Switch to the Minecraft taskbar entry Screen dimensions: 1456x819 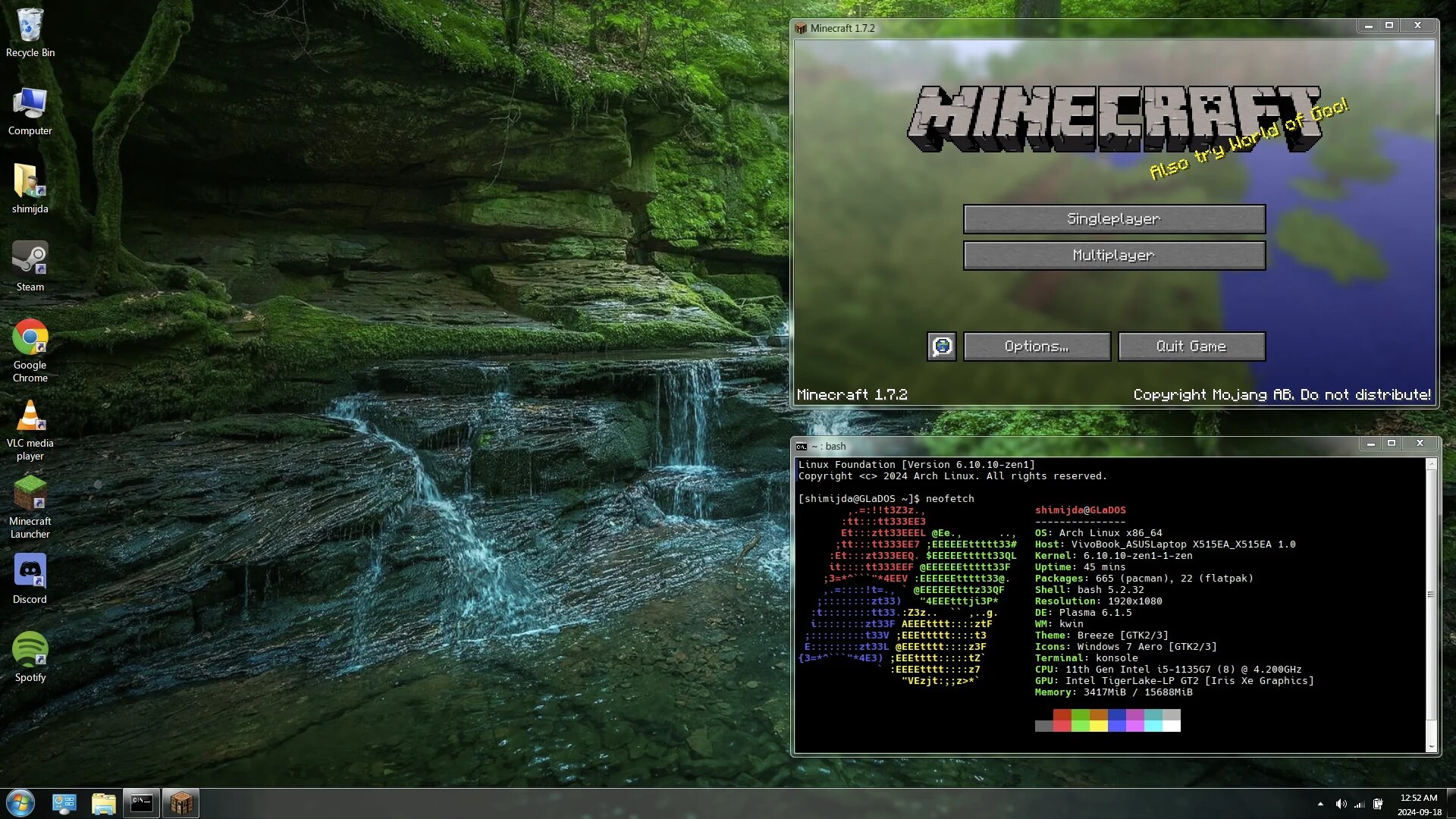[x=181, y=803]
